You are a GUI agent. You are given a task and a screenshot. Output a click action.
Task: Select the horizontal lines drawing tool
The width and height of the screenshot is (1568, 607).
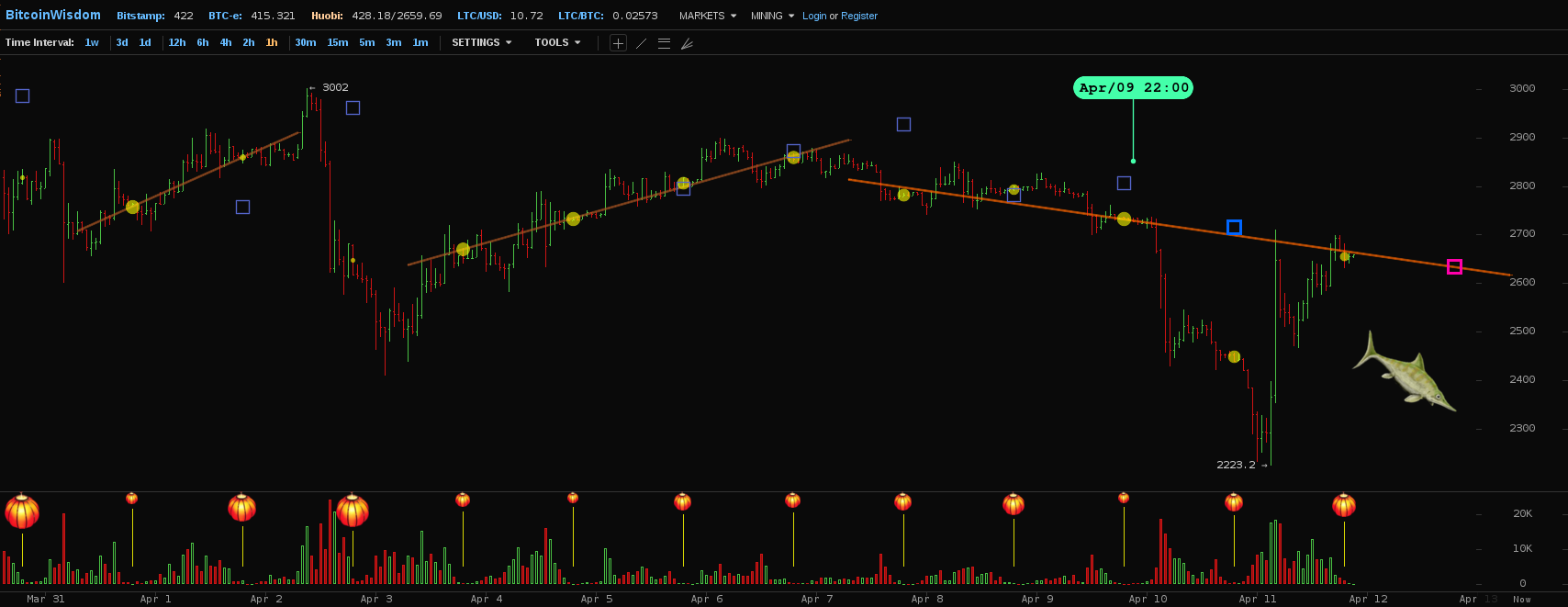point(664,43)
